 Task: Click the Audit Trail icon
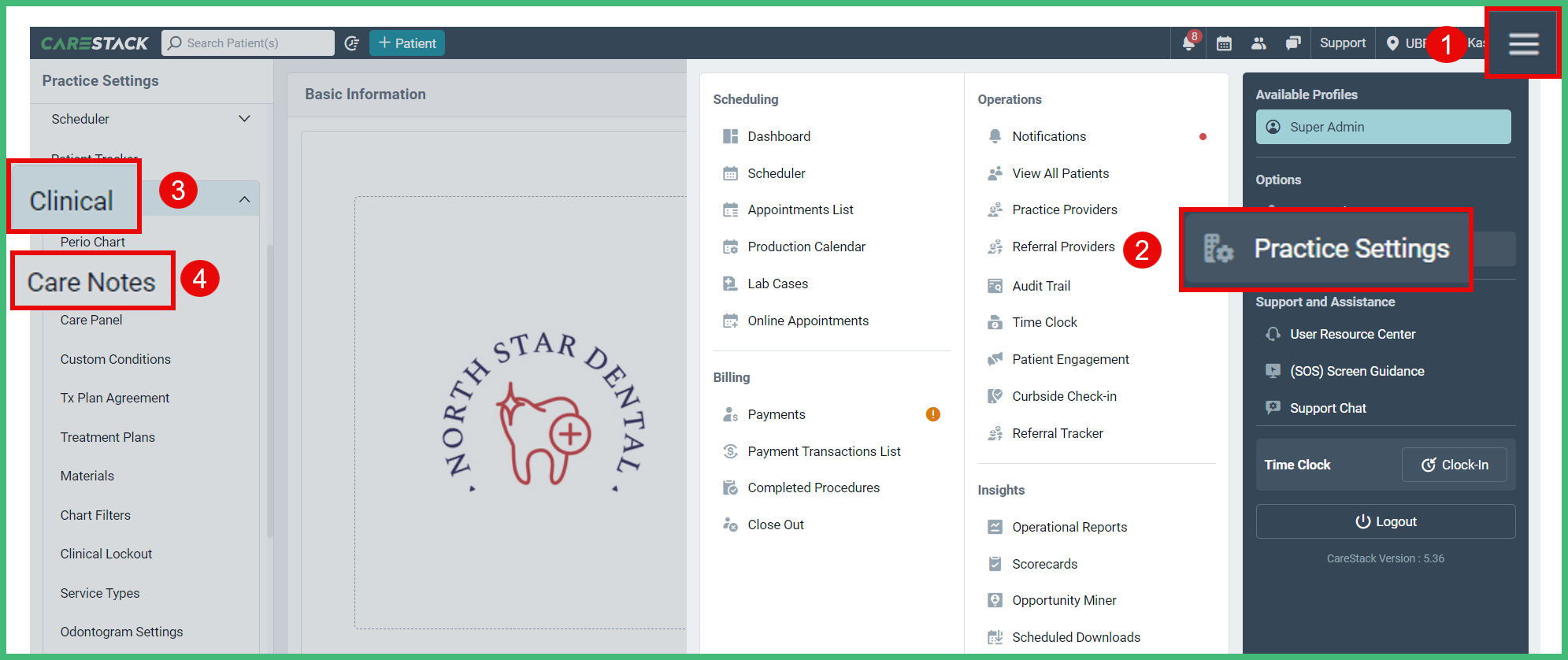point(995,286)
